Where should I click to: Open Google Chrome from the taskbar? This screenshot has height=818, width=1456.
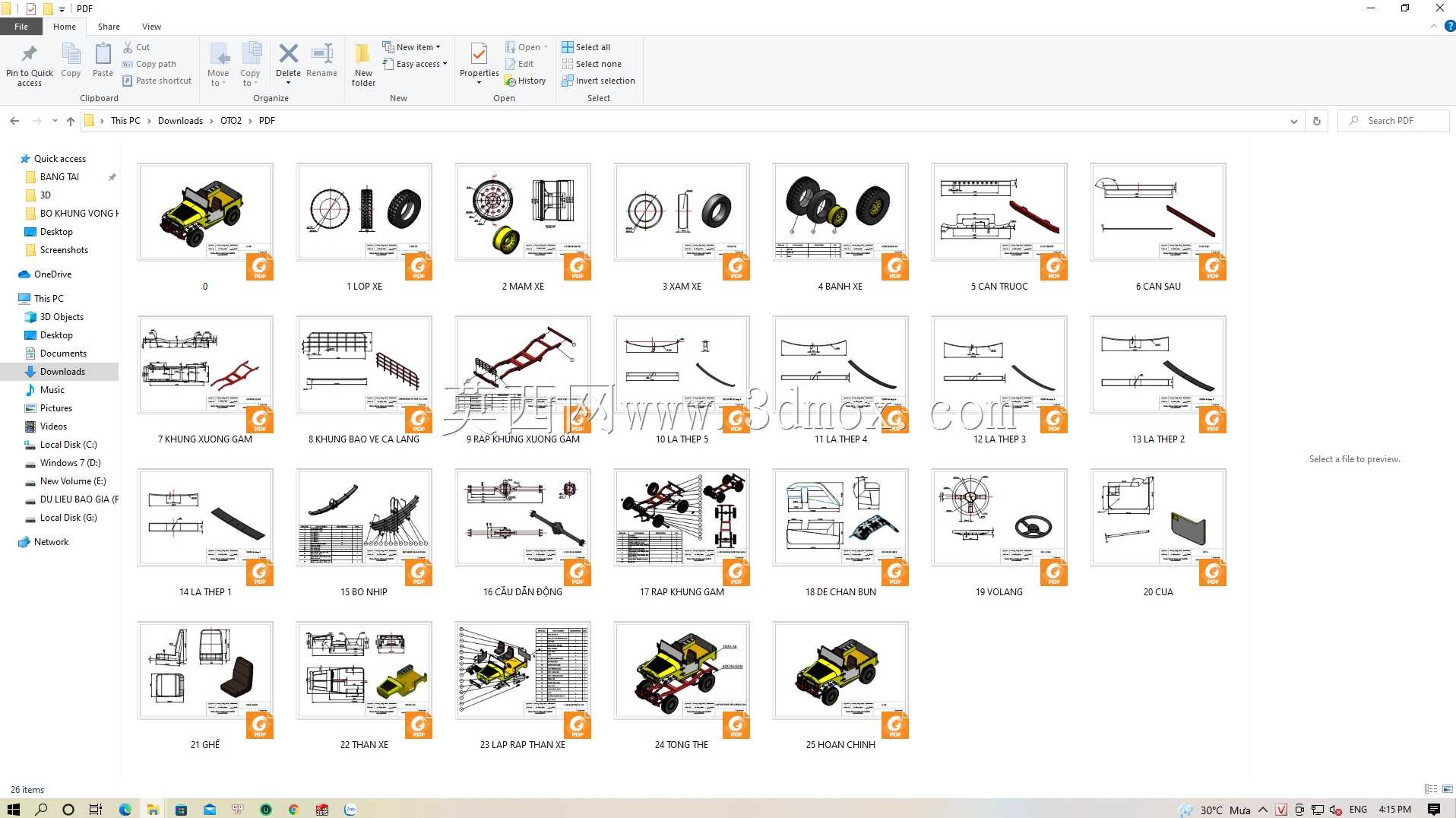point(293,809)
